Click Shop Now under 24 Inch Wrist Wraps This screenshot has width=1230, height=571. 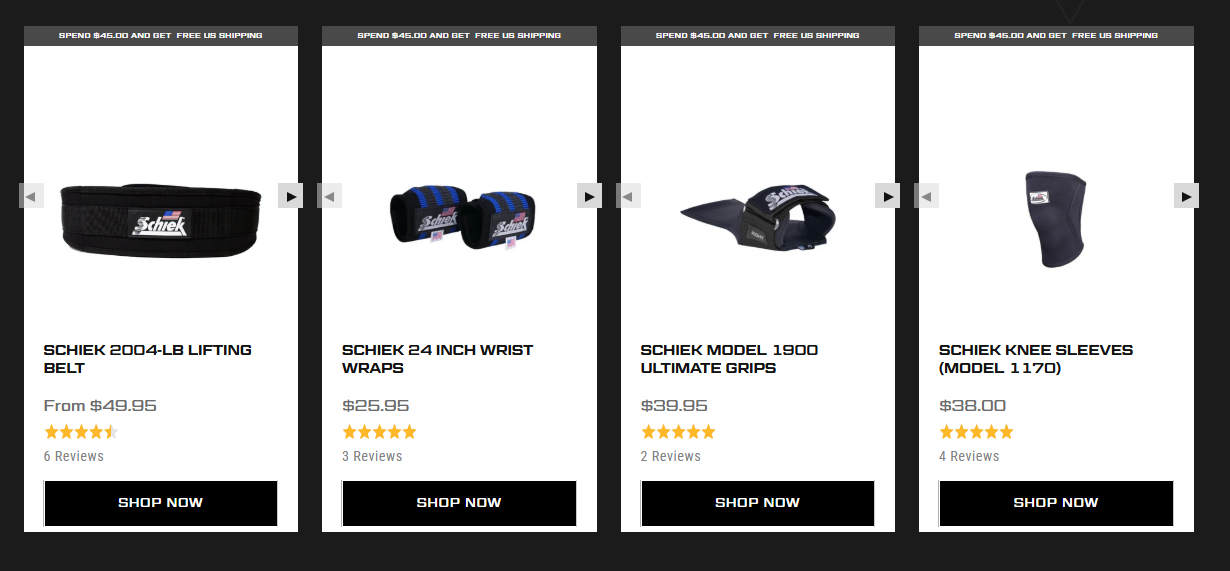pos(459,503)
